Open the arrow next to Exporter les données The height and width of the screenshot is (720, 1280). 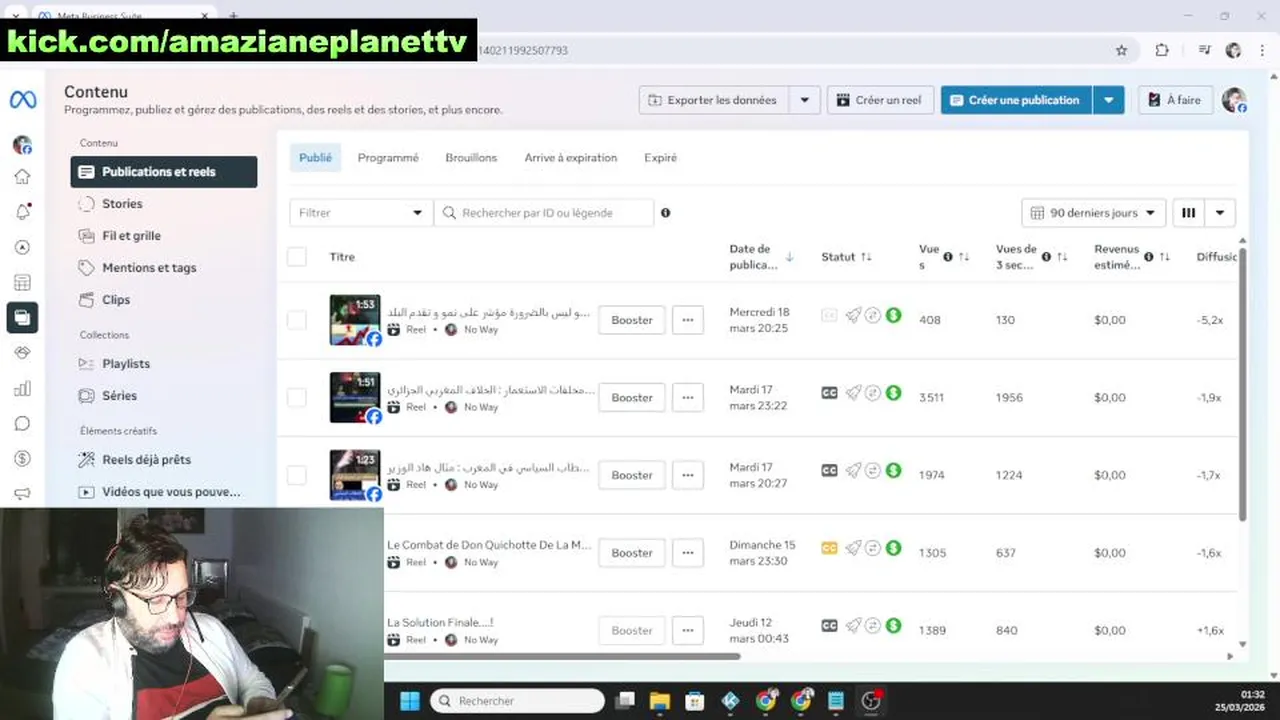tap(805, 100)
